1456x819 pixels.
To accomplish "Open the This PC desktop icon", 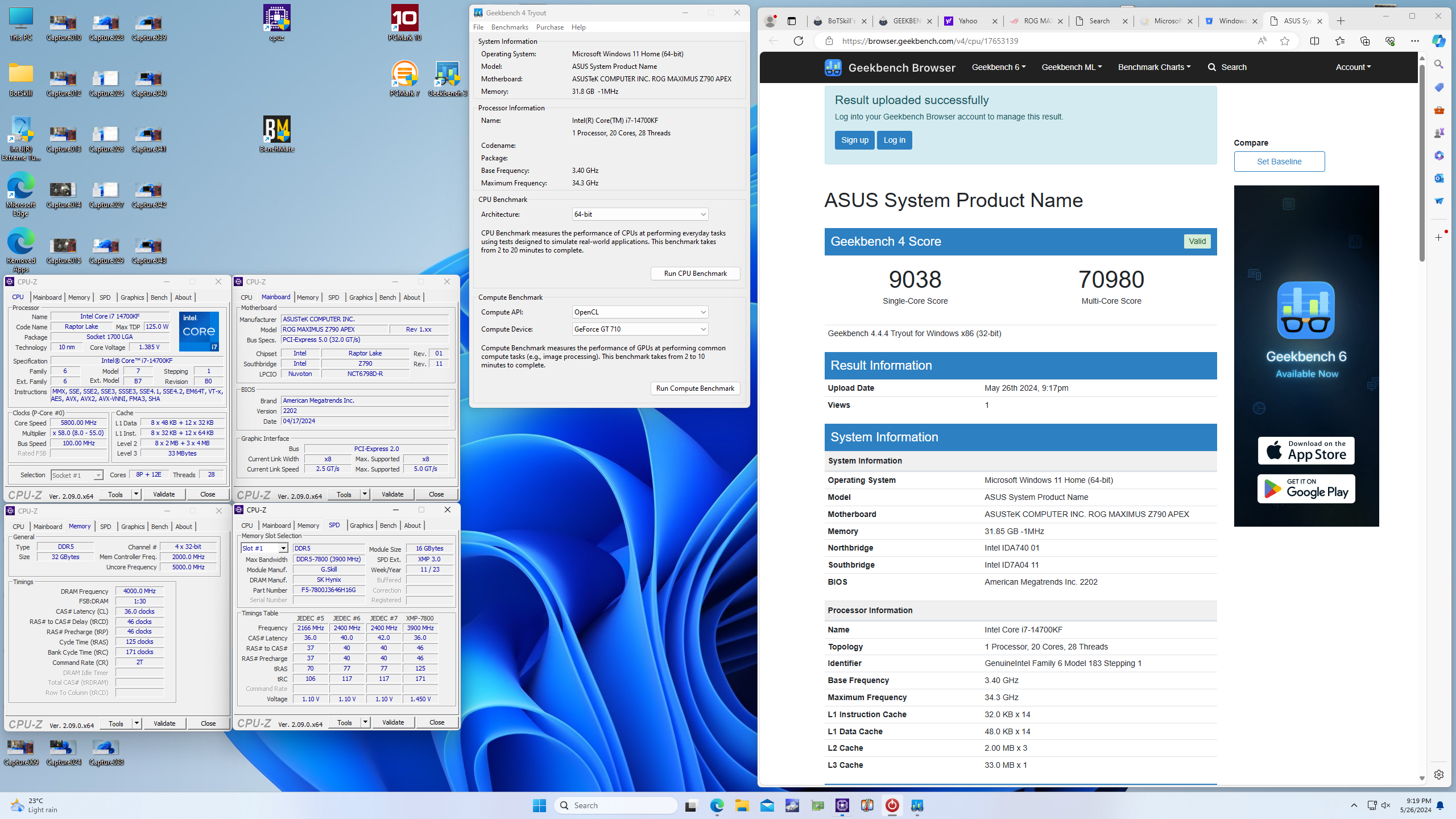I will click(x=21, y=23).
